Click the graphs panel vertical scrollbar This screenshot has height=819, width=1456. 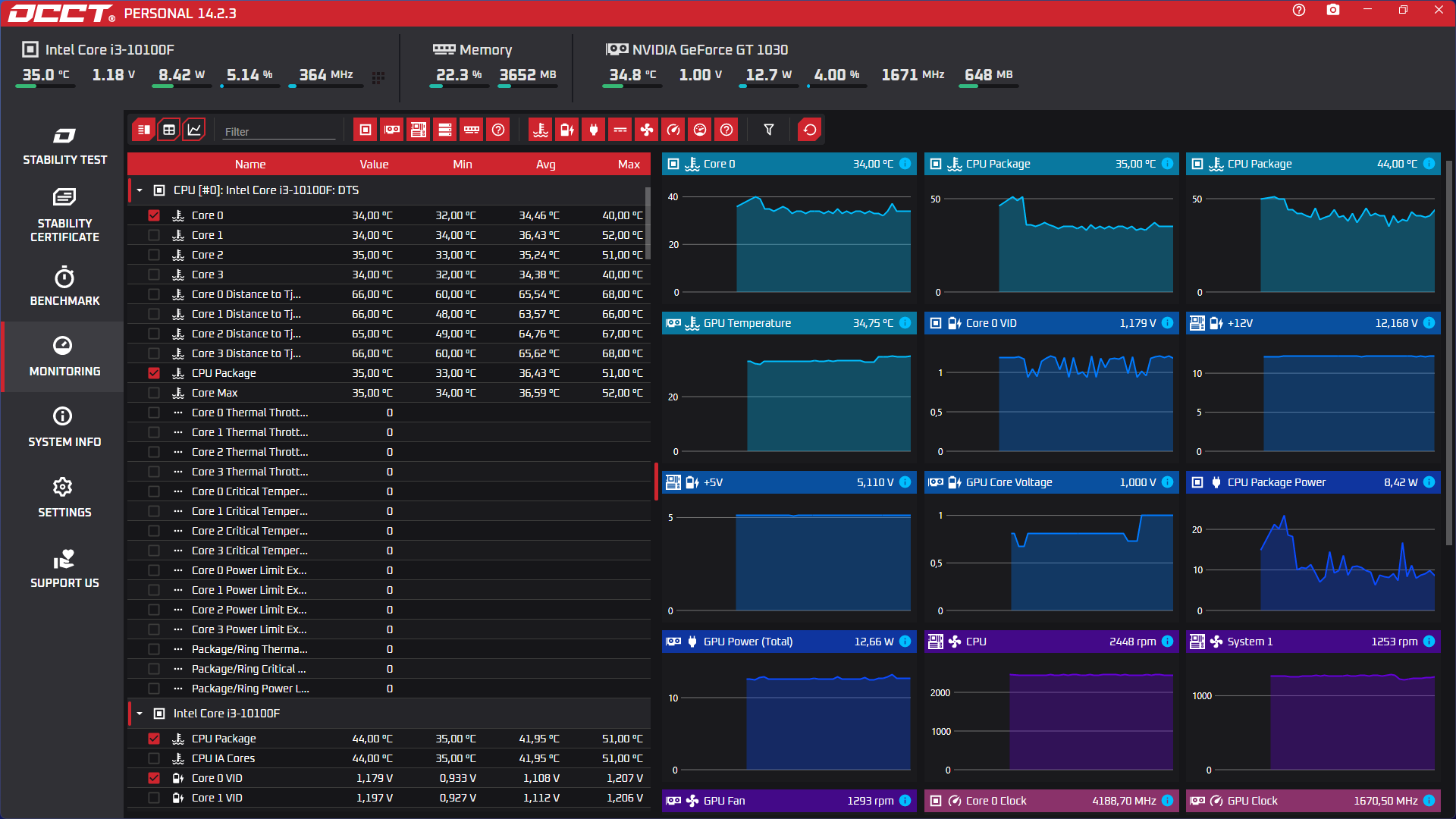(x=1449, y=353)
